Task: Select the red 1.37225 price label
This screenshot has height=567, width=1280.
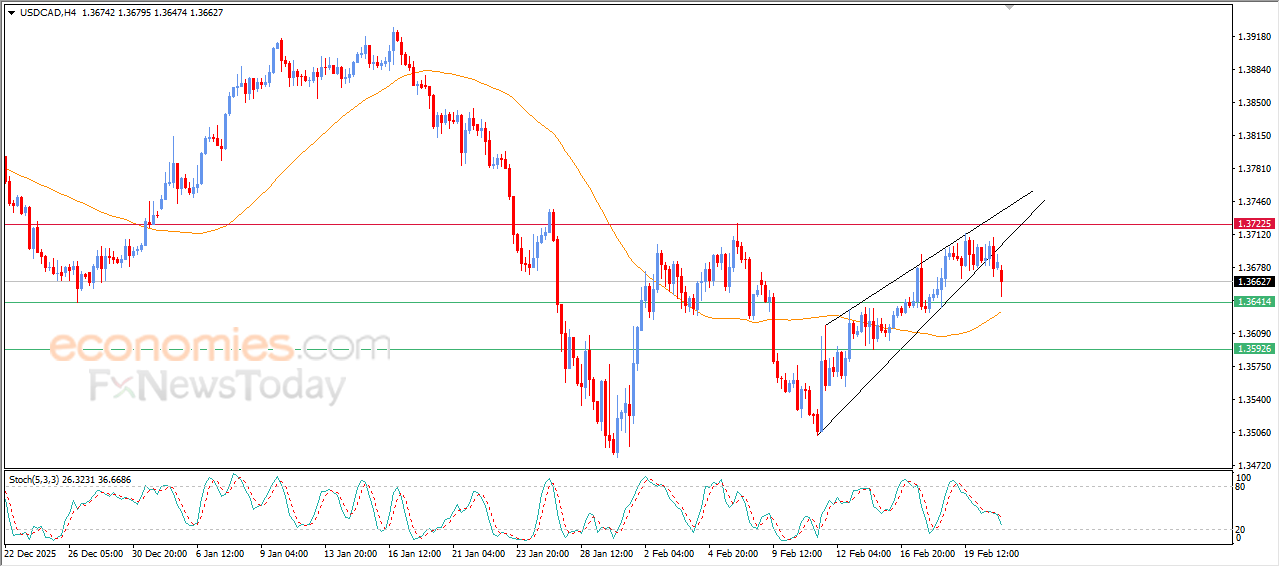Action: tap(1253, 224)
